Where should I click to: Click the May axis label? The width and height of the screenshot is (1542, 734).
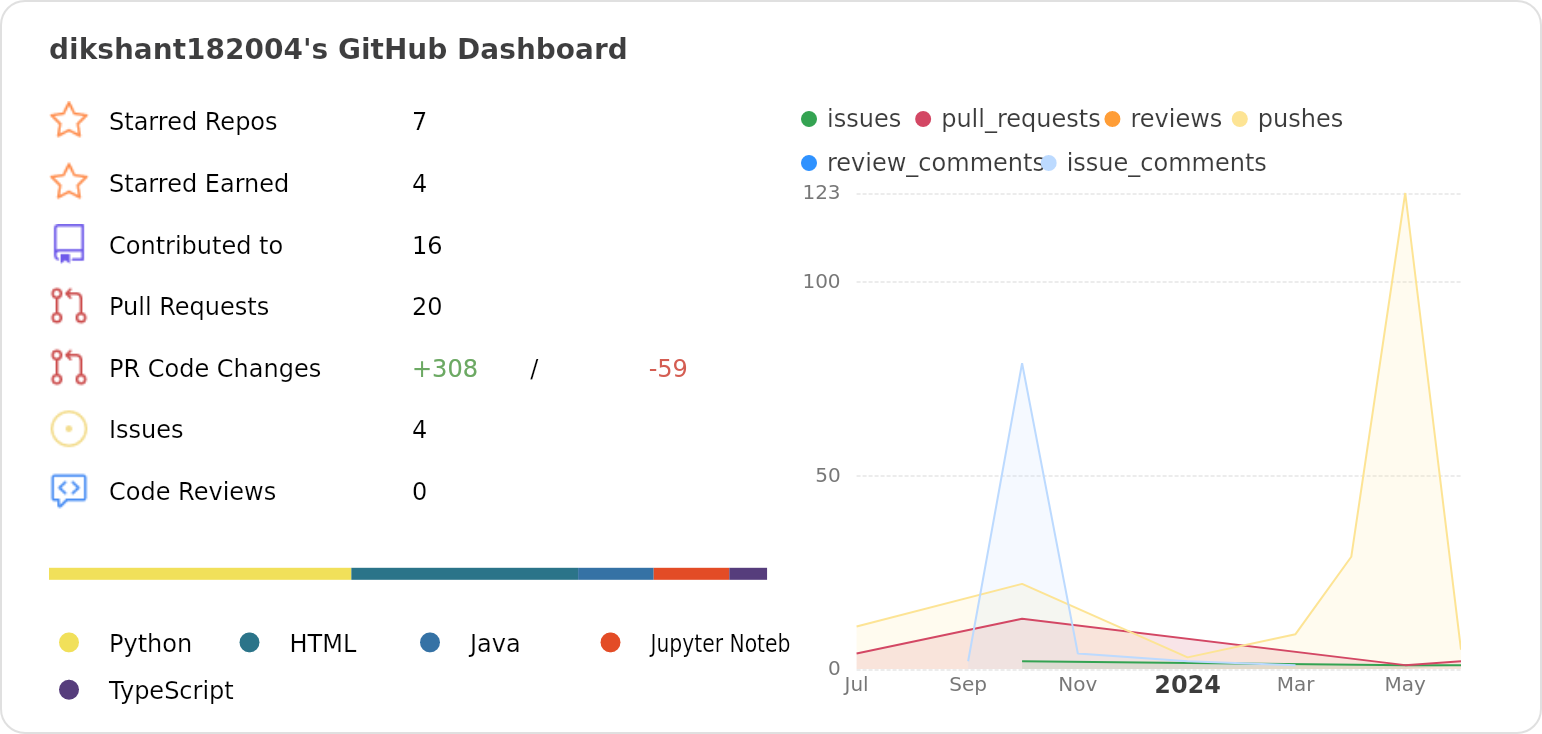click(x=1405, y=685)
